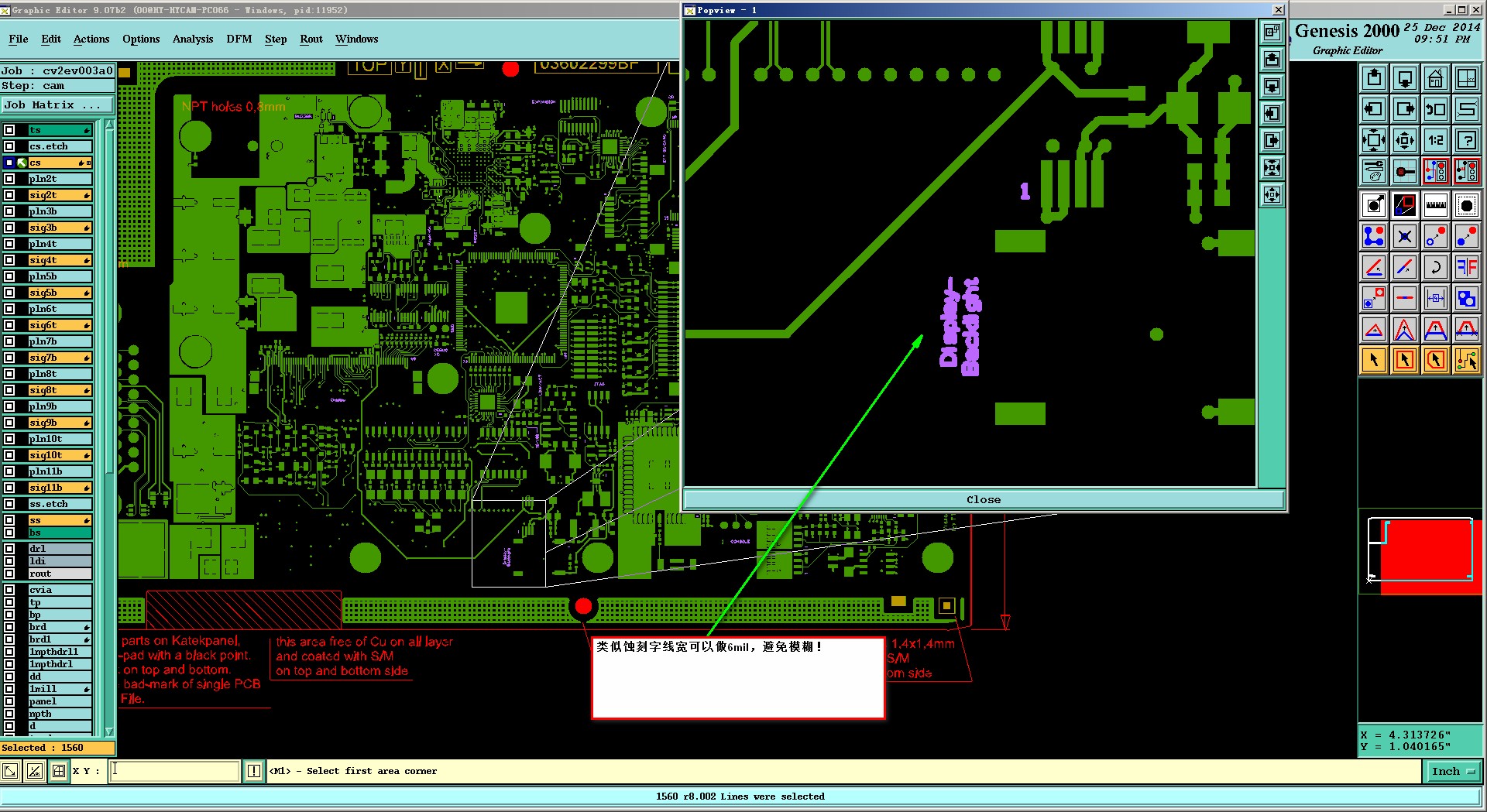This screenshot has width=1487, height=812.
Task: Select the rectangle area selection tool
Action: [x=1405, y=360]
